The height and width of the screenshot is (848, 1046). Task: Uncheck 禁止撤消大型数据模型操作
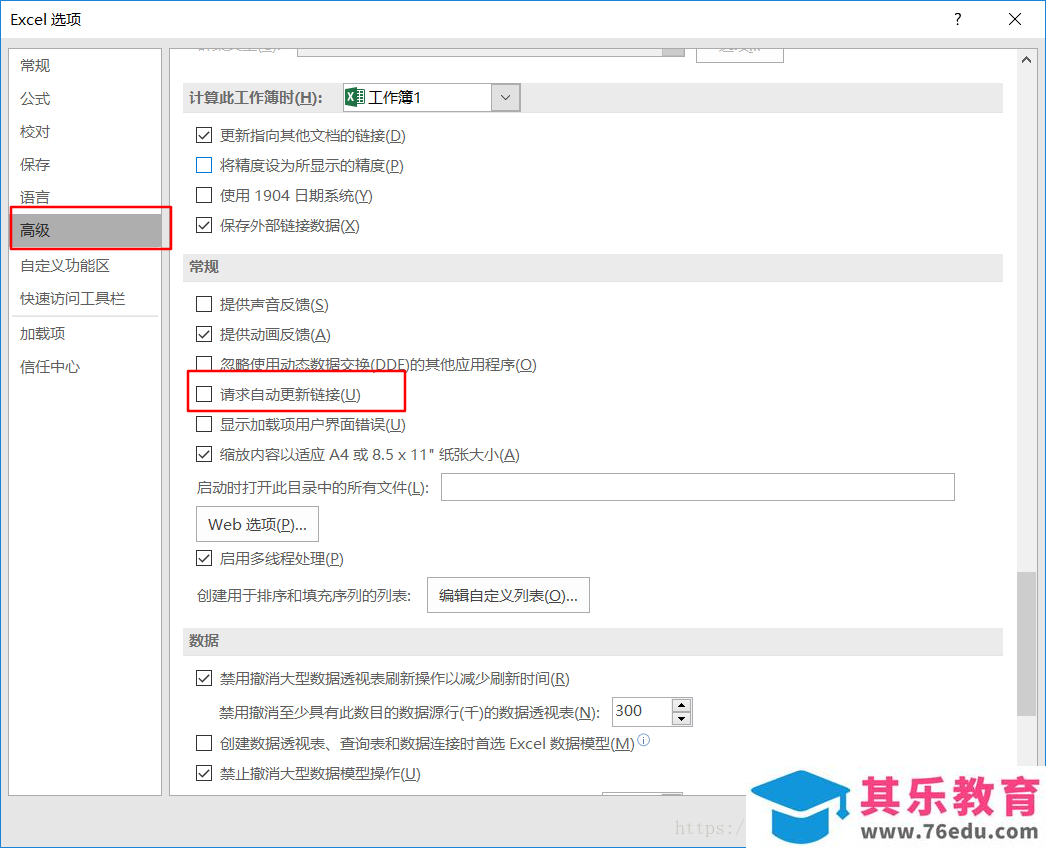coord(204,773)
